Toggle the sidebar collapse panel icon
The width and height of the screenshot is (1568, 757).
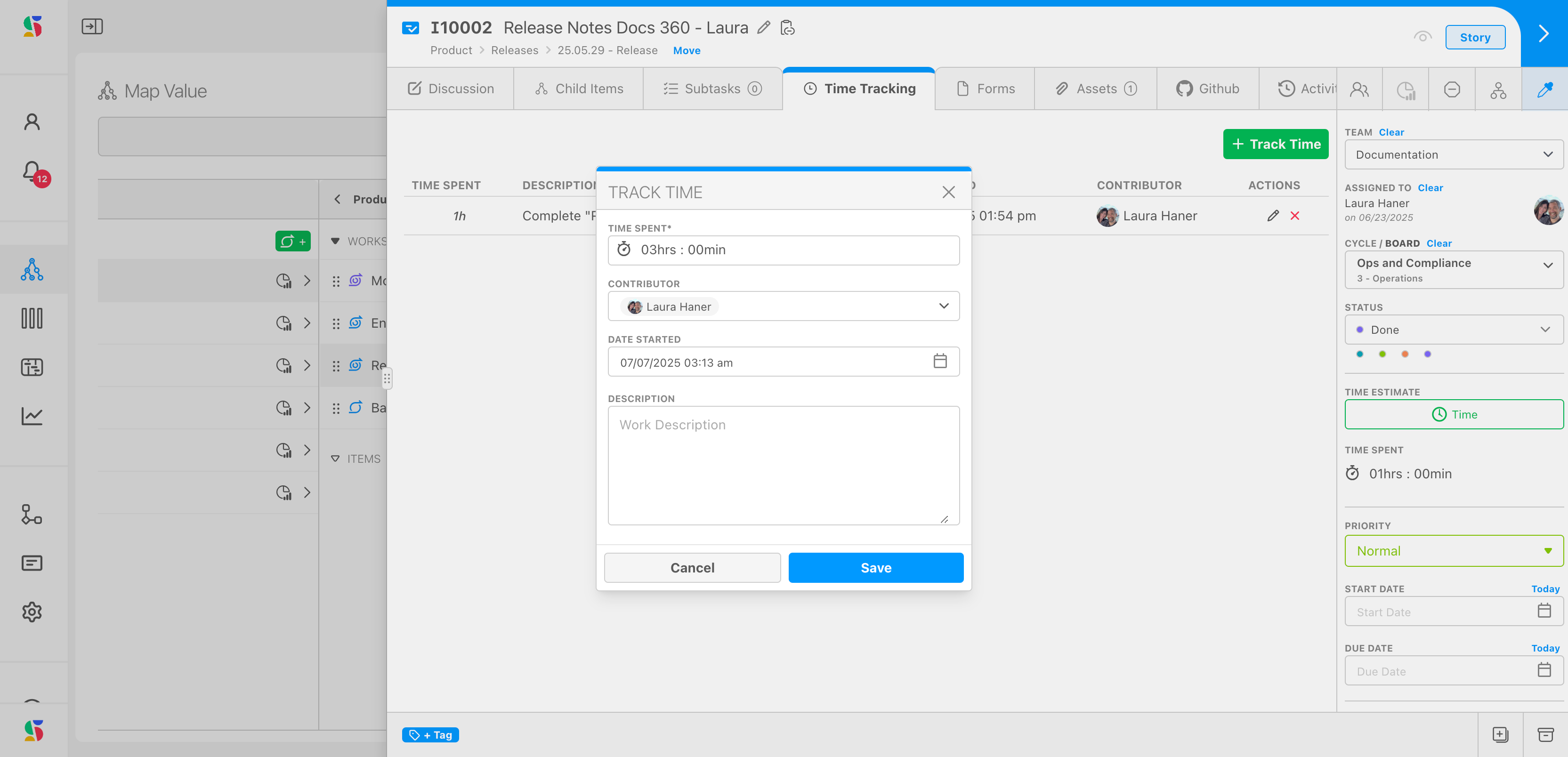coord(92,27)
